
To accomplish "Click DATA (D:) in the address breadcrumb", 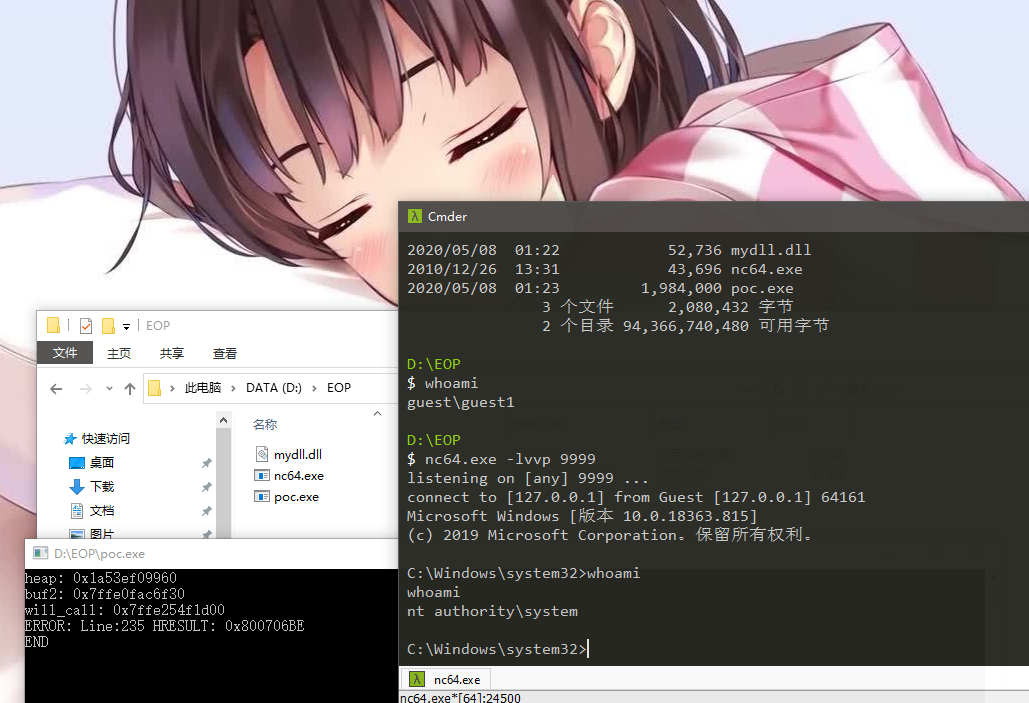I will click(x=274, y=388).
